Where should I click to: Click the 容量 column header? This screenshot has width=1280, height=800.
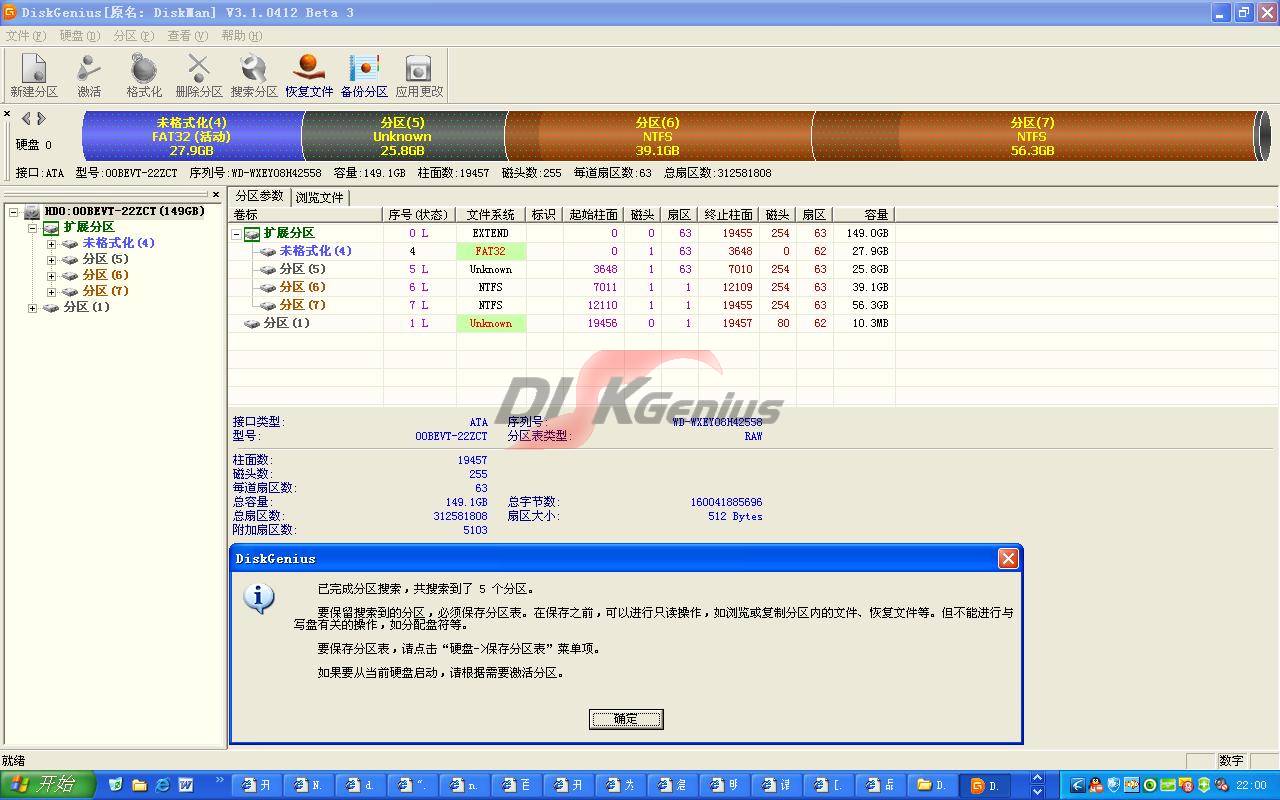863,215
